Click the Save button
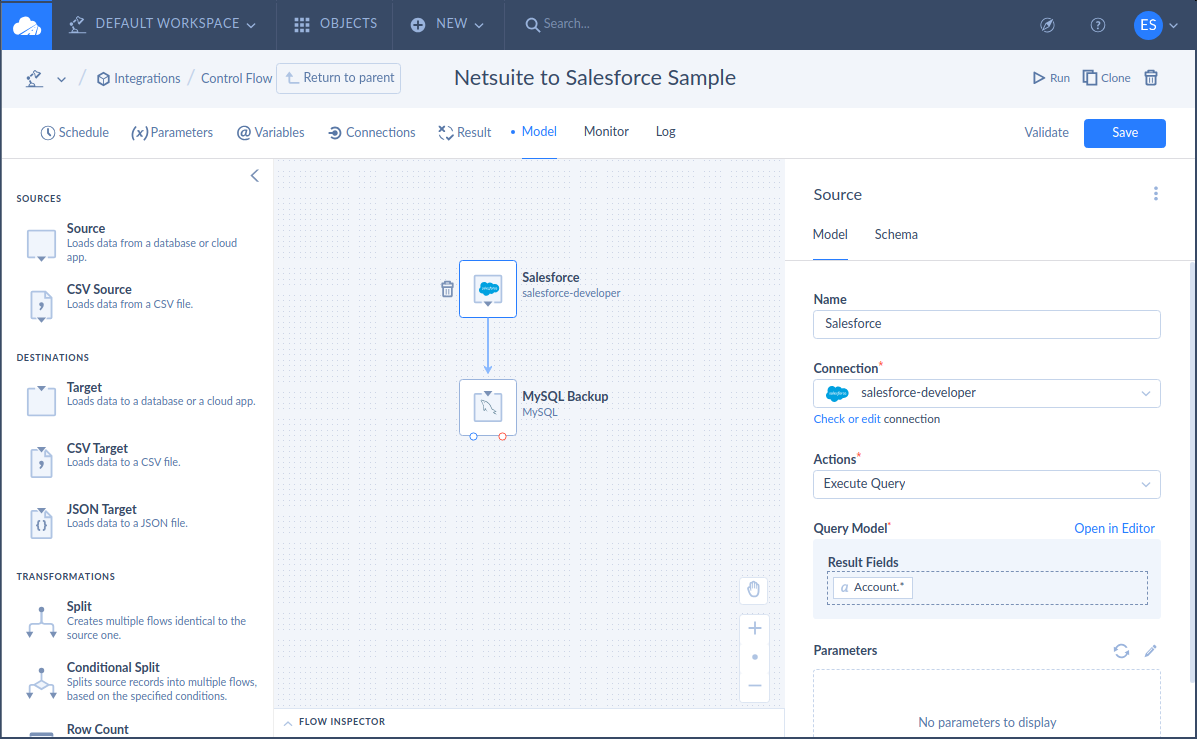This screenshot has width=1197, height=739. tap(1124, 133)
